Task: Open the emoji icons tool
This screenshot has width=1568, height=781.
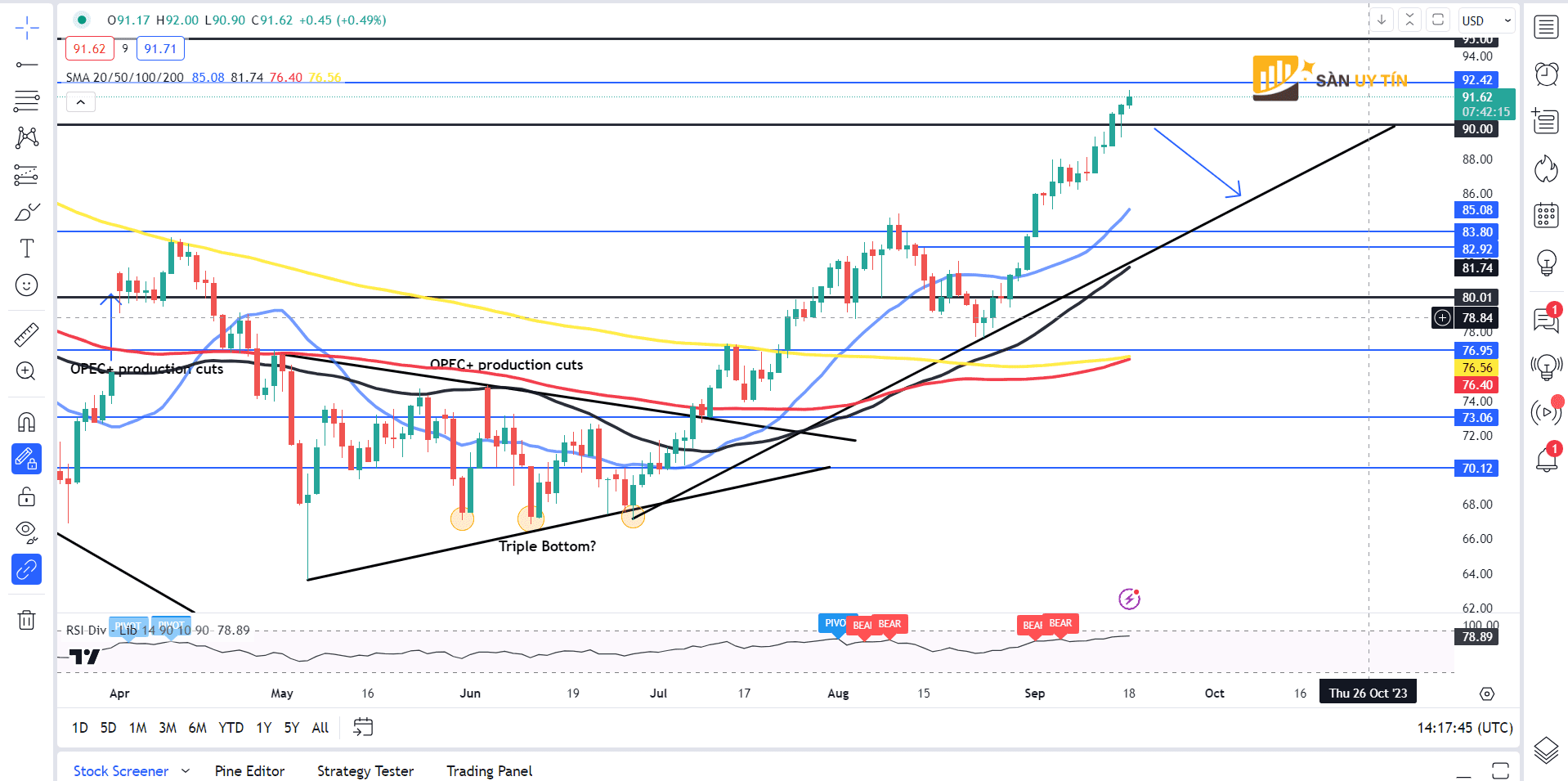Action: coord(27,285)
